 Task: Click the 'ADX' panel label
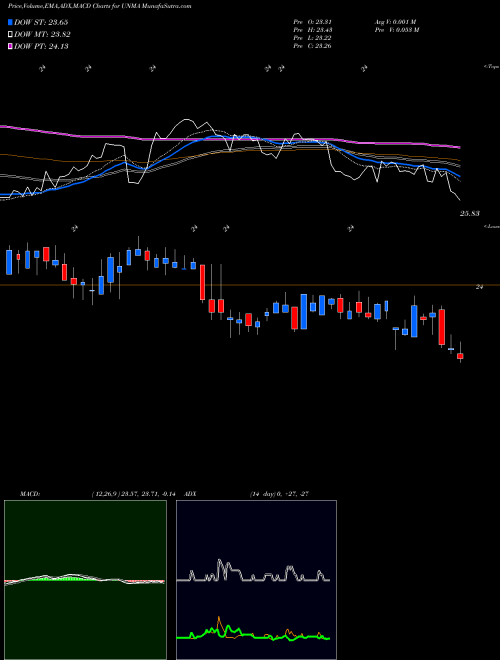pos(191,493)
